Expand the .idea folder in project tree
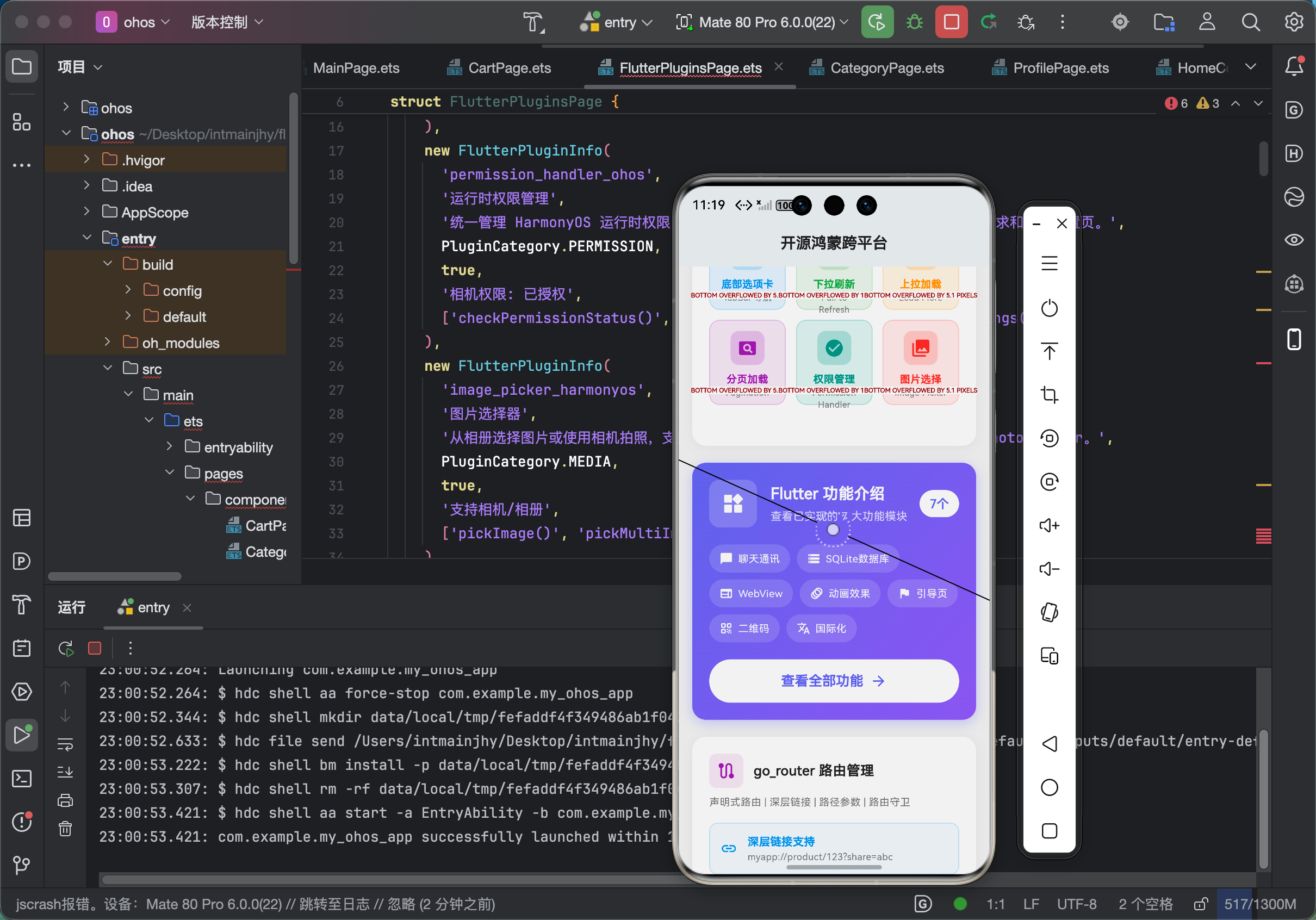The height and width of the screenshot is (920, 1316). point(86,186)
